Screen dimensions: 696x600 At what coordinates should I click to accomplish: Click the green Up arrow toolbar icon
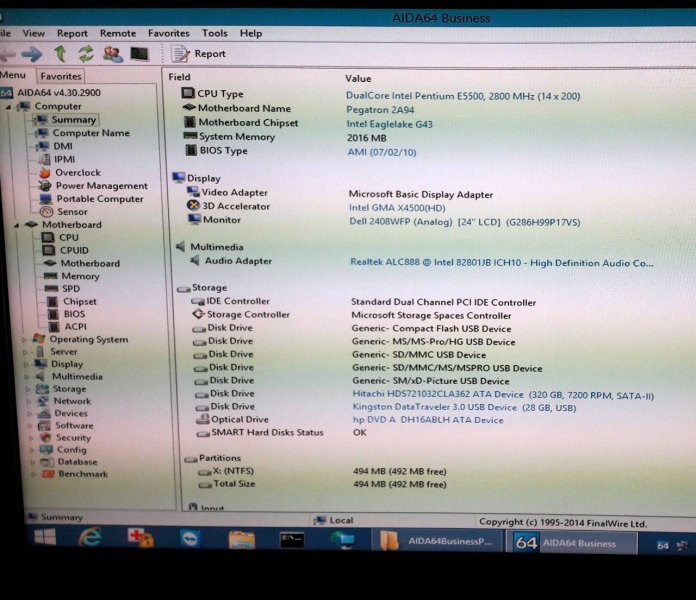[x=61, y=54]
